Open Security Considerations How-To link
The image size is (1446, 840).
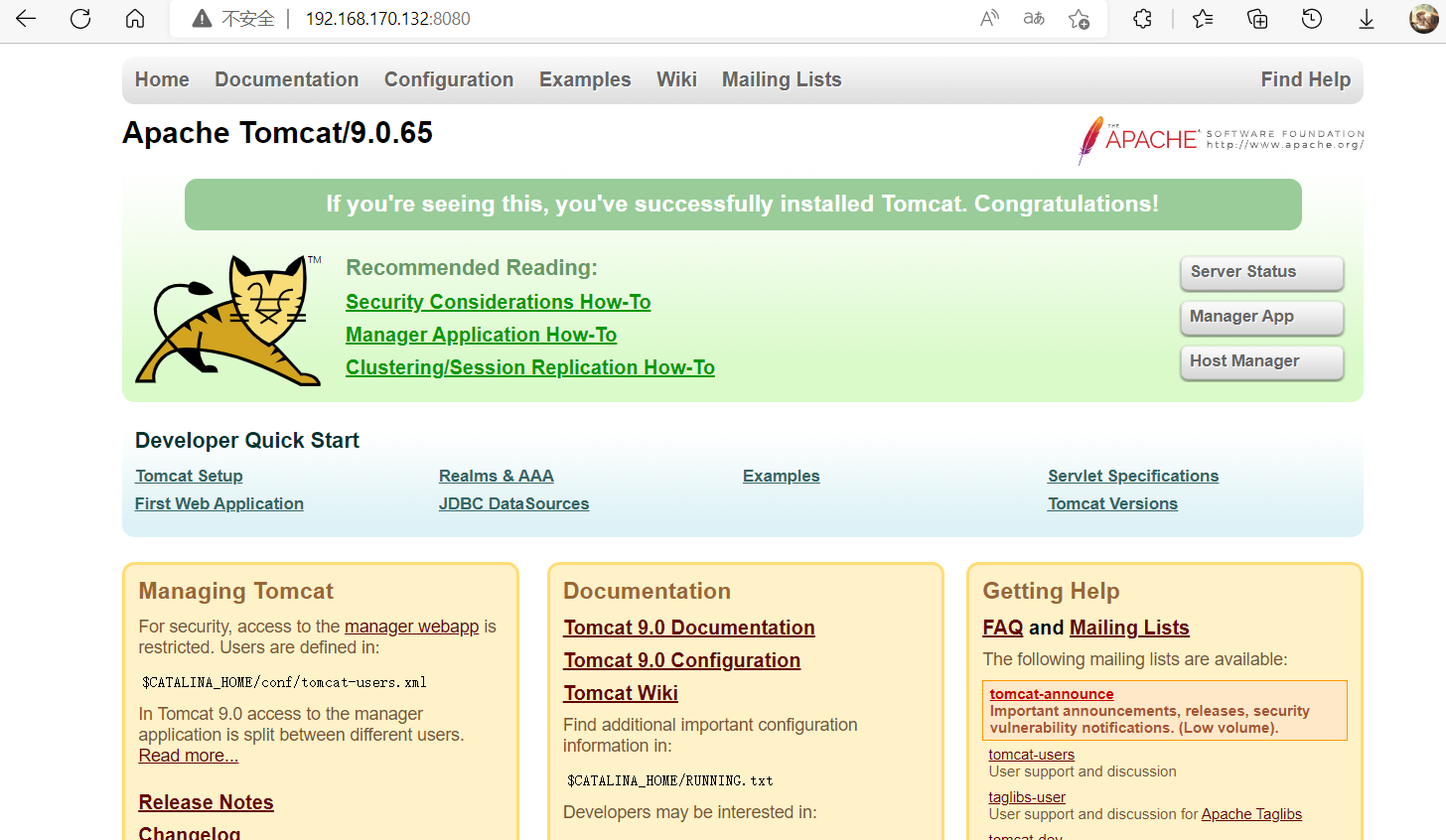coord(498,302)
